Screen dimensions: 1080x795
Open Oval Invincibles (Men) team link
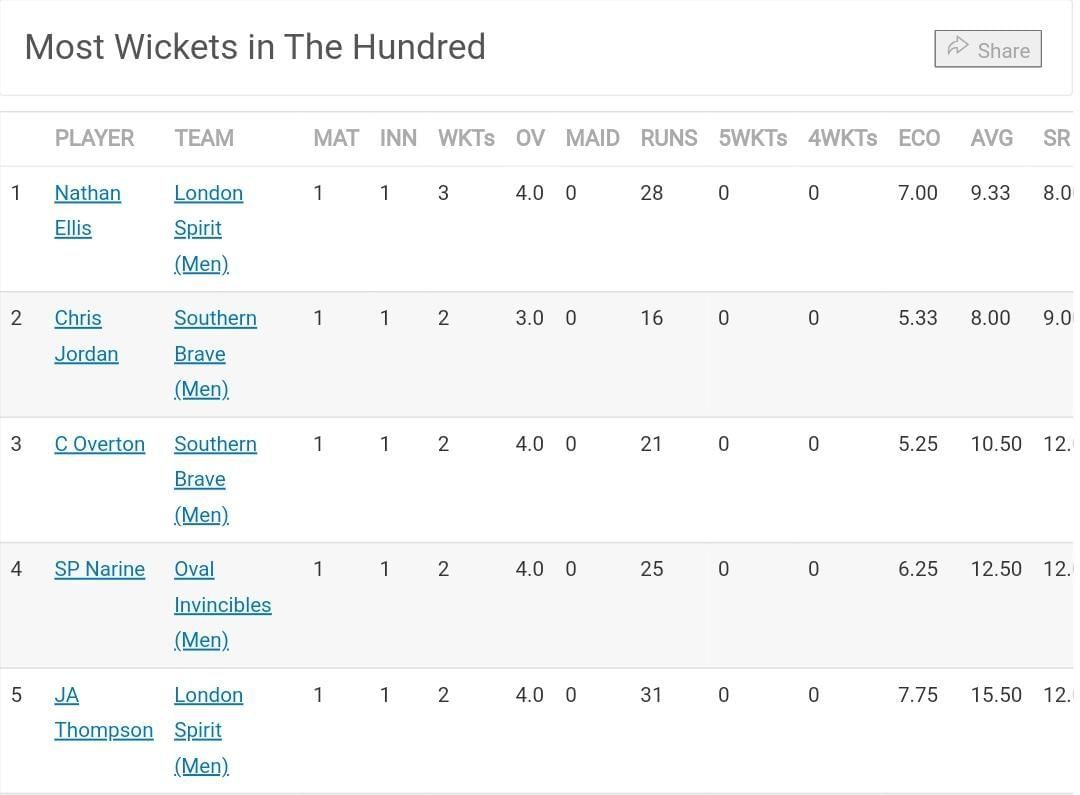click(x=222, y=604)
